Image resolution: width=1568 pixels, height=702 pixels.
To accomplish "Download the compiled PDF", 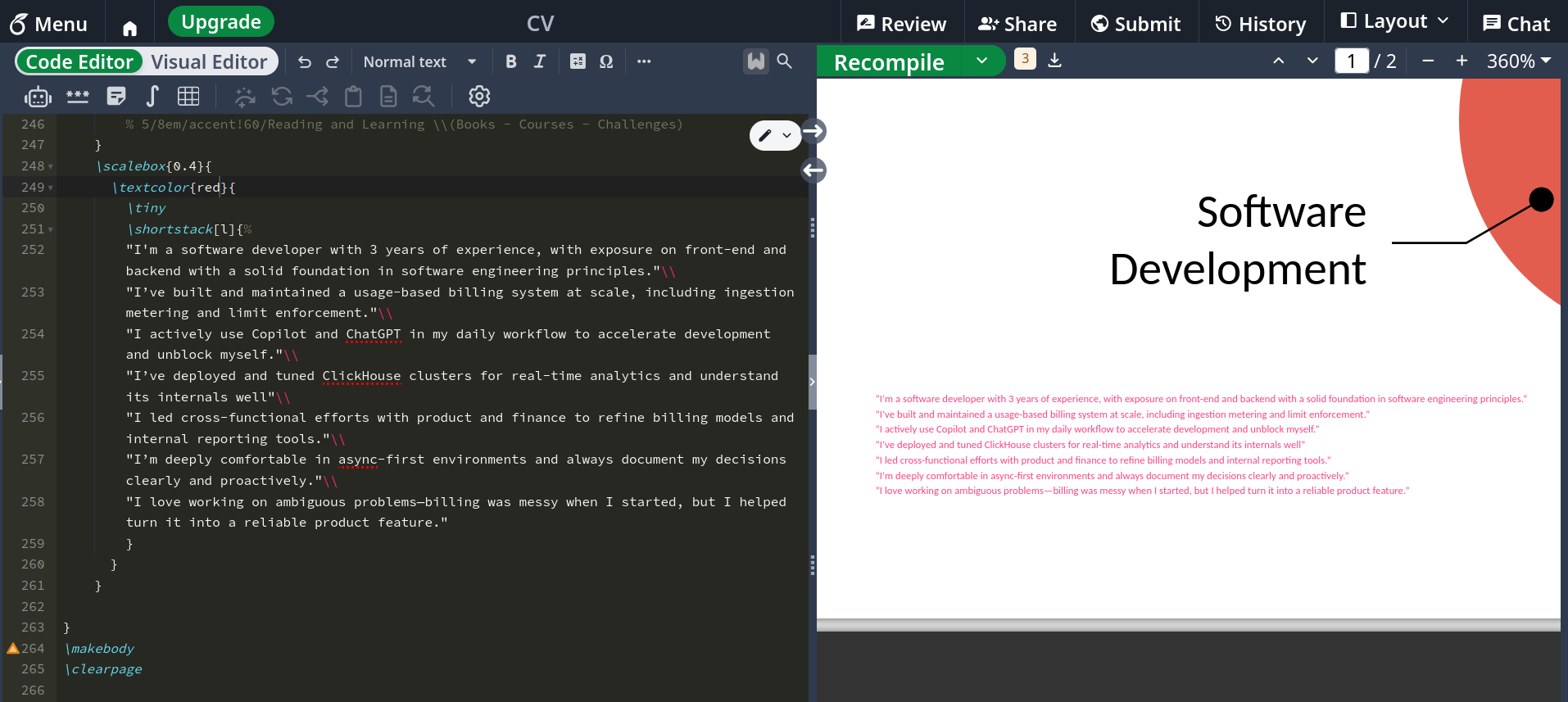I will click(1055, 61).
